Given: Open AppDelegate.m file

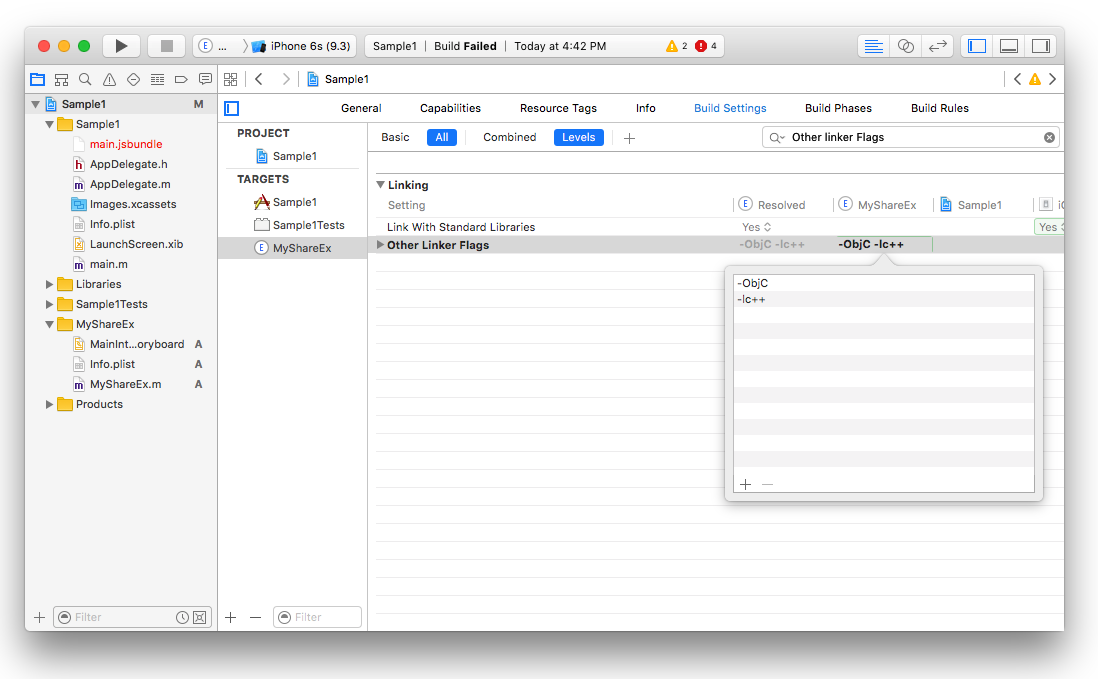Looking at the screenshot, I should pyautogui.click(x=130, y=184).
